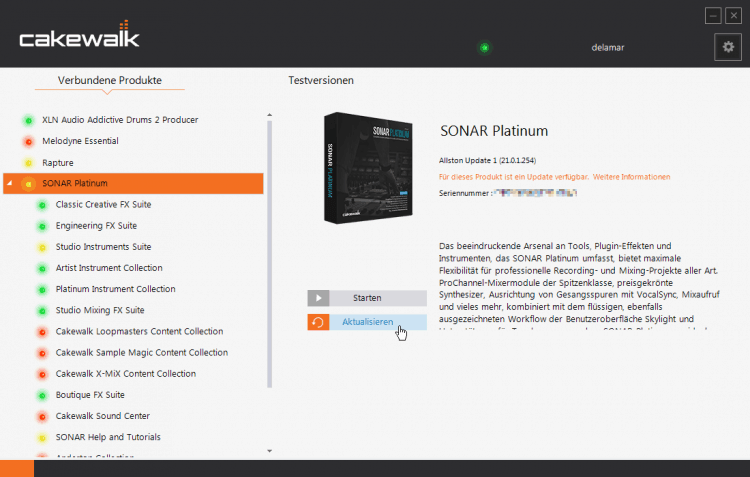Viewport: 750px width, 477px height.
Task: Select Melodyne Essential in the product list
Action: pyautogui.click(x=80, y=141)
